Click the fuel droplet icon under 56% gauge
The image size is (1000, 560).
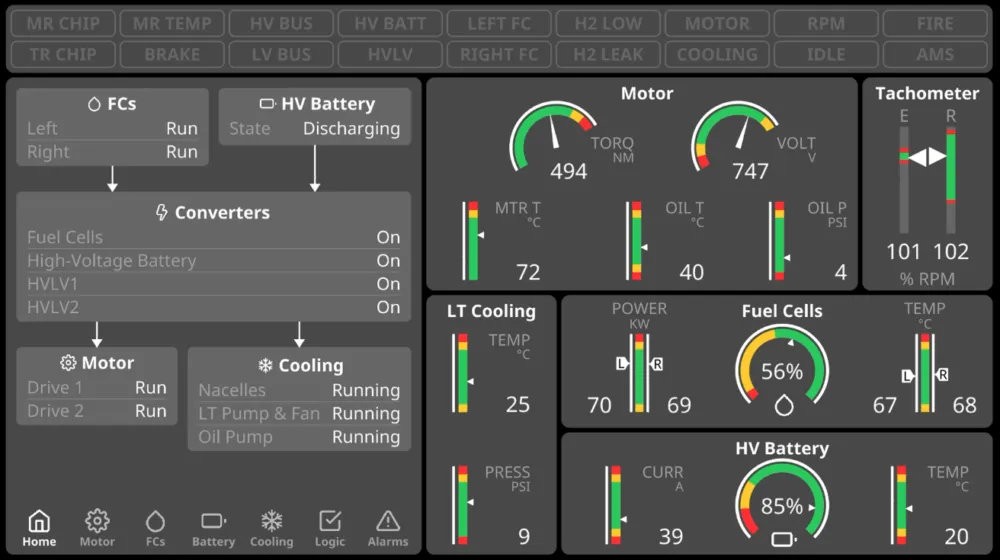784,405
